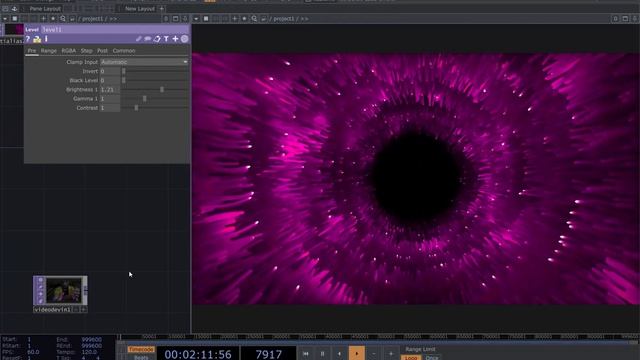Click the plus button beside videodevin1 label
This screenshot has height=360, width=640.
[83, 310]
